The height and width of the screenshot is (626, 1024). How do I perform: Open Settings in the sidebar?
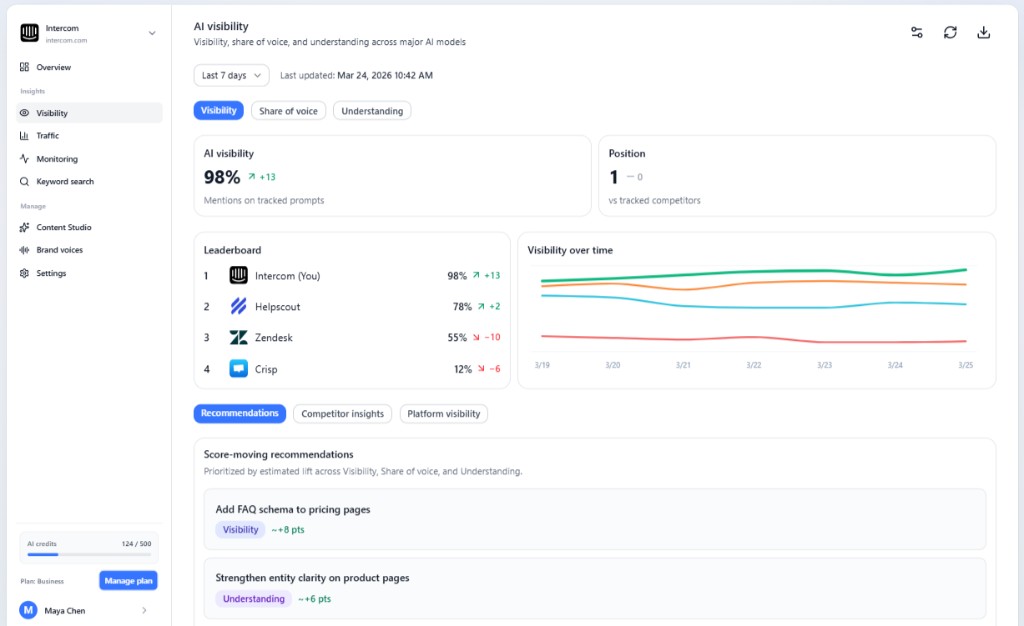tap(89, 273)
